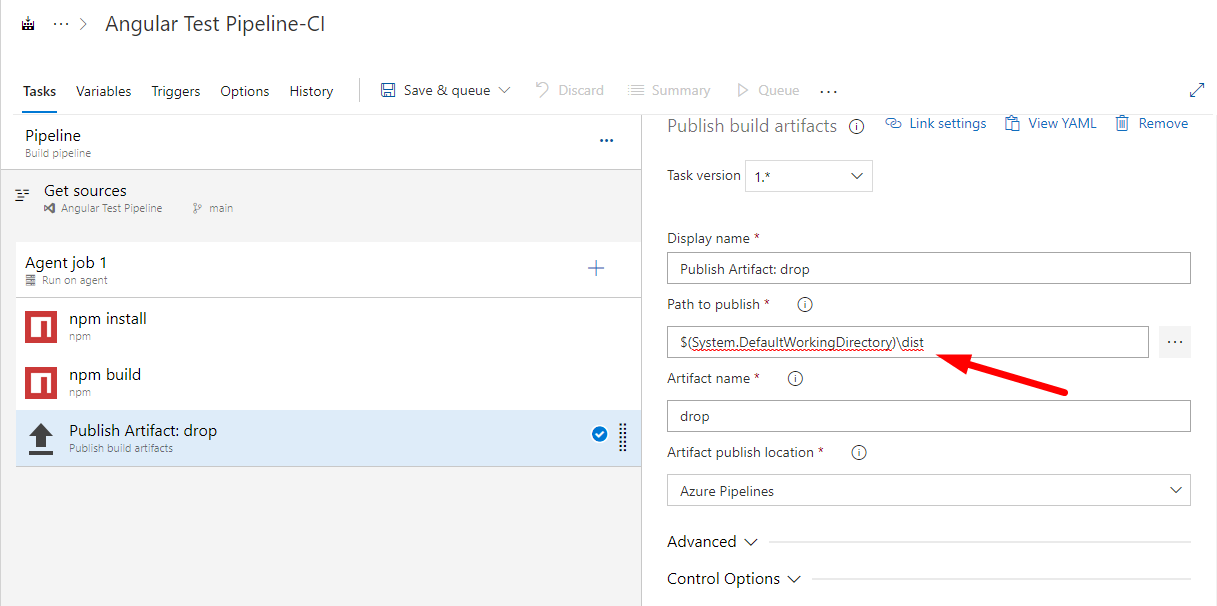Click info icon beside Artifact publish location
Image resolution: width=1217 pixels, height=606 pixels.
(x=858, y=453)
